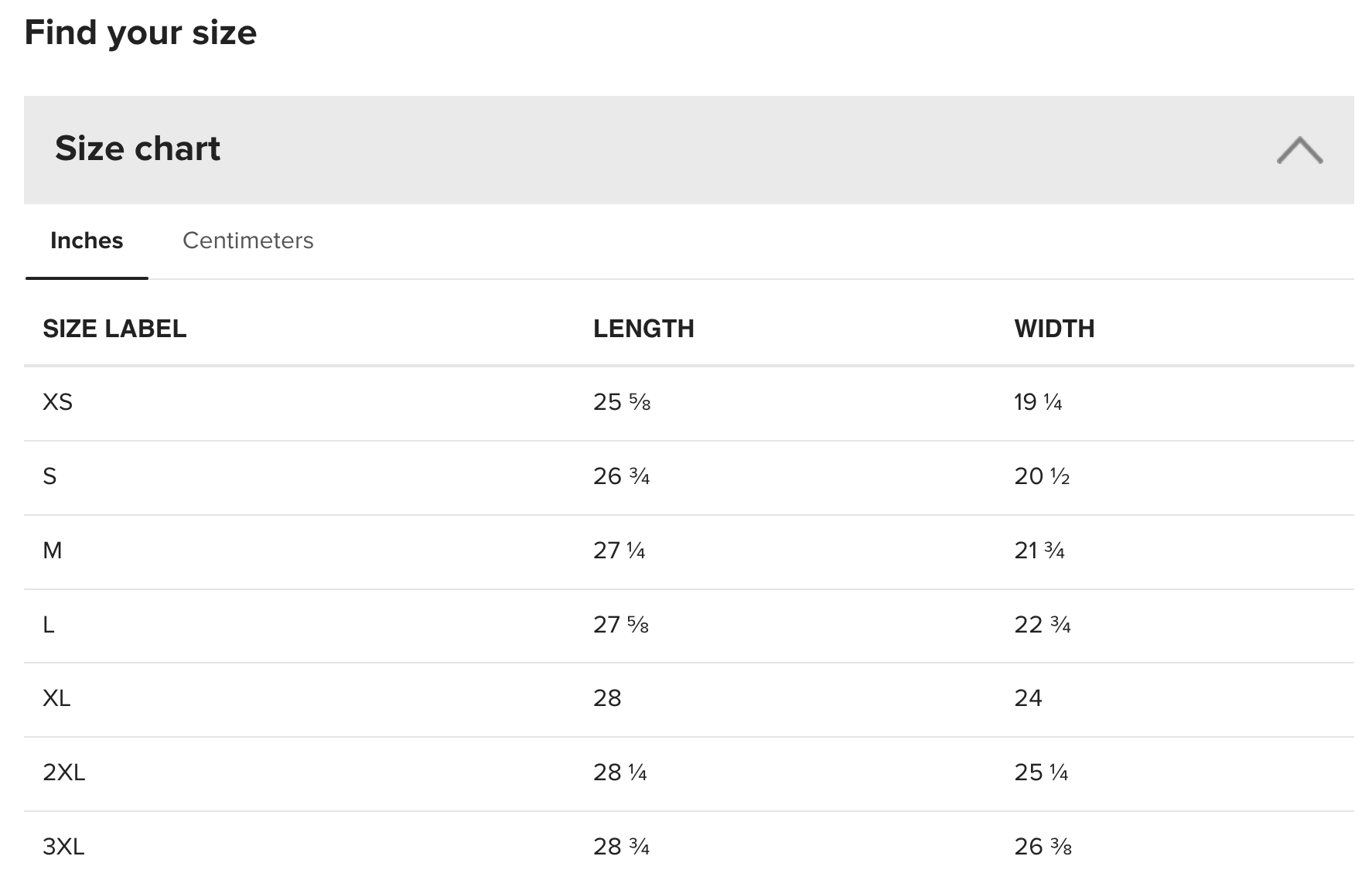Screen dimensions: 1372x880
Task: Select the 3XL size row label
Action: (x=63, y=847)
